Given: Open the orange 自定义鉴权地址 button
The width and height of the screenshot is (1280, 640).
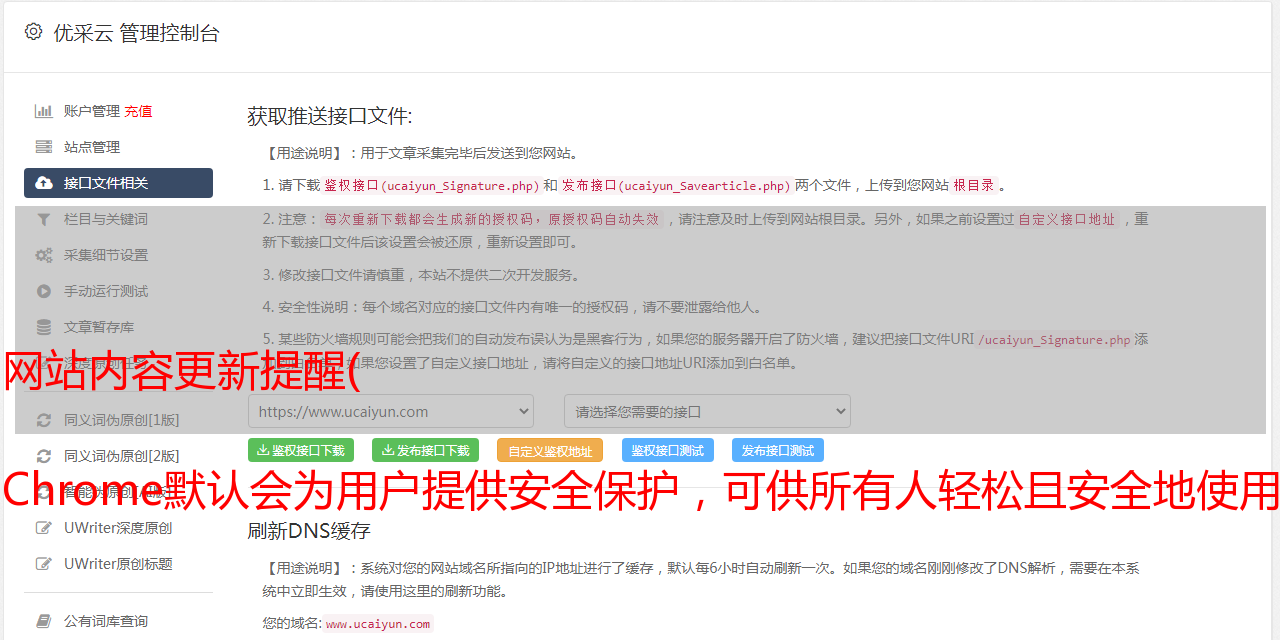Looking at the screenshot, I should coord(550,450).
